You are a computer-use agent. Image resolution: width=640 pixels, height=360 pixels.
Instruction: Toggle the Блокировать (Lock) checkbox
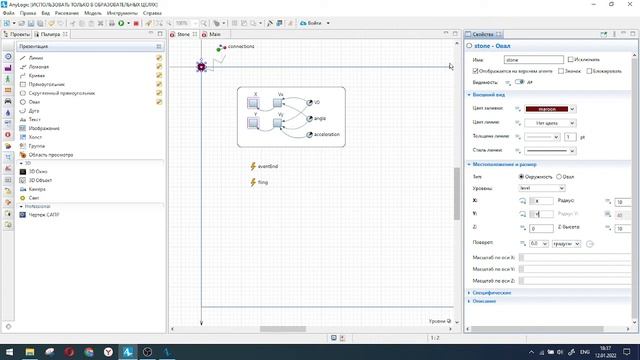(589, 71)
